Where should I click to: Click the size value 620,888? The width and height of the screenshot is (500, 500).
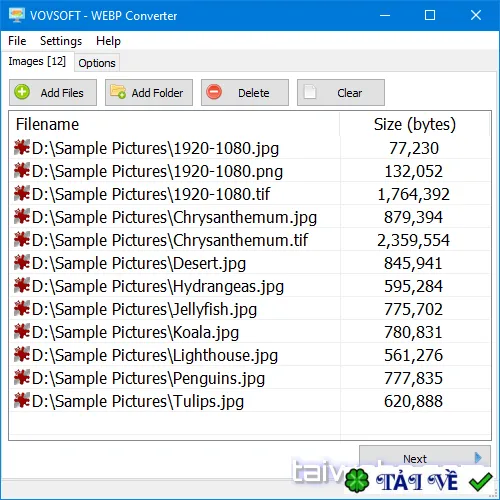tap(414, 401)
